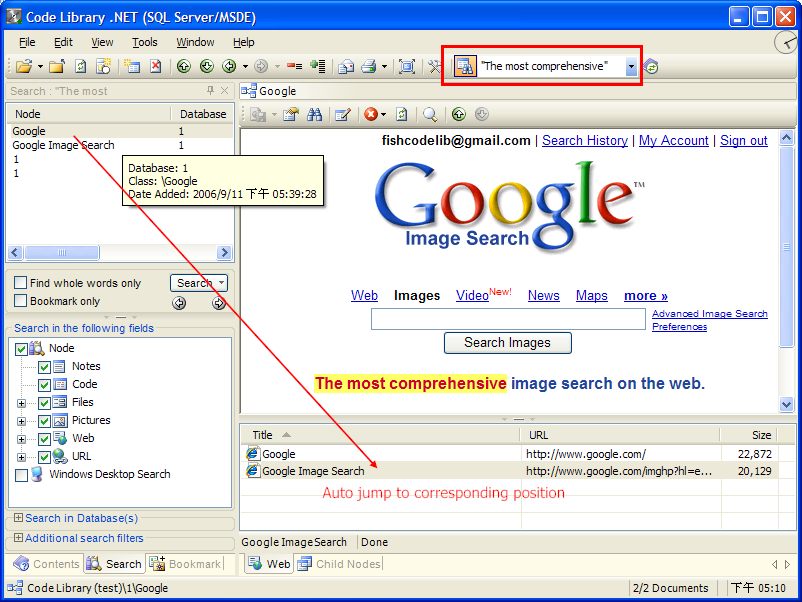802x602 pixels.
Task: Click the Google image search text field
Action: pos(508,319)
